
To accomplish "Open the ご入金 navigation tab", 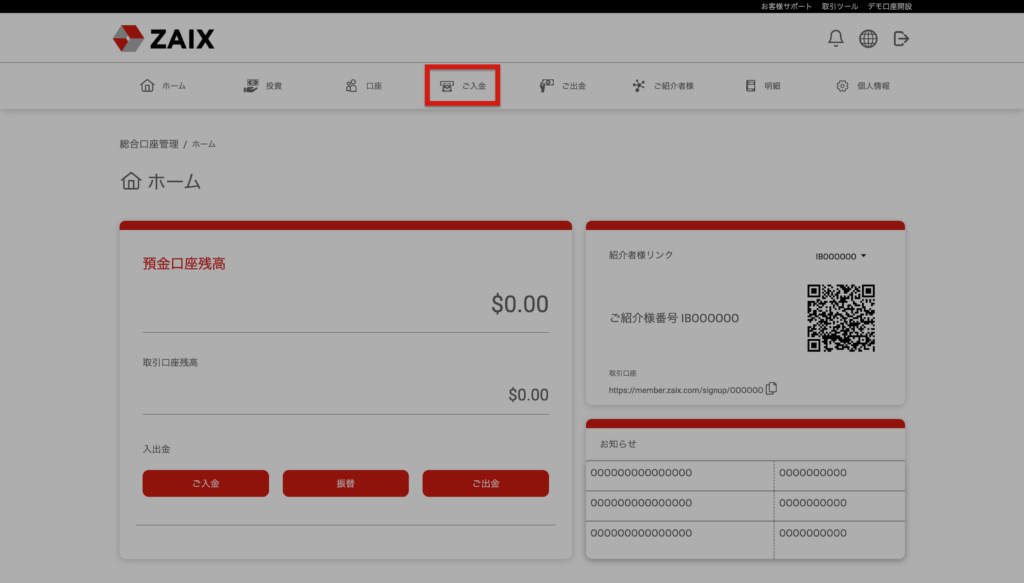I will click(x=462, y=86).
